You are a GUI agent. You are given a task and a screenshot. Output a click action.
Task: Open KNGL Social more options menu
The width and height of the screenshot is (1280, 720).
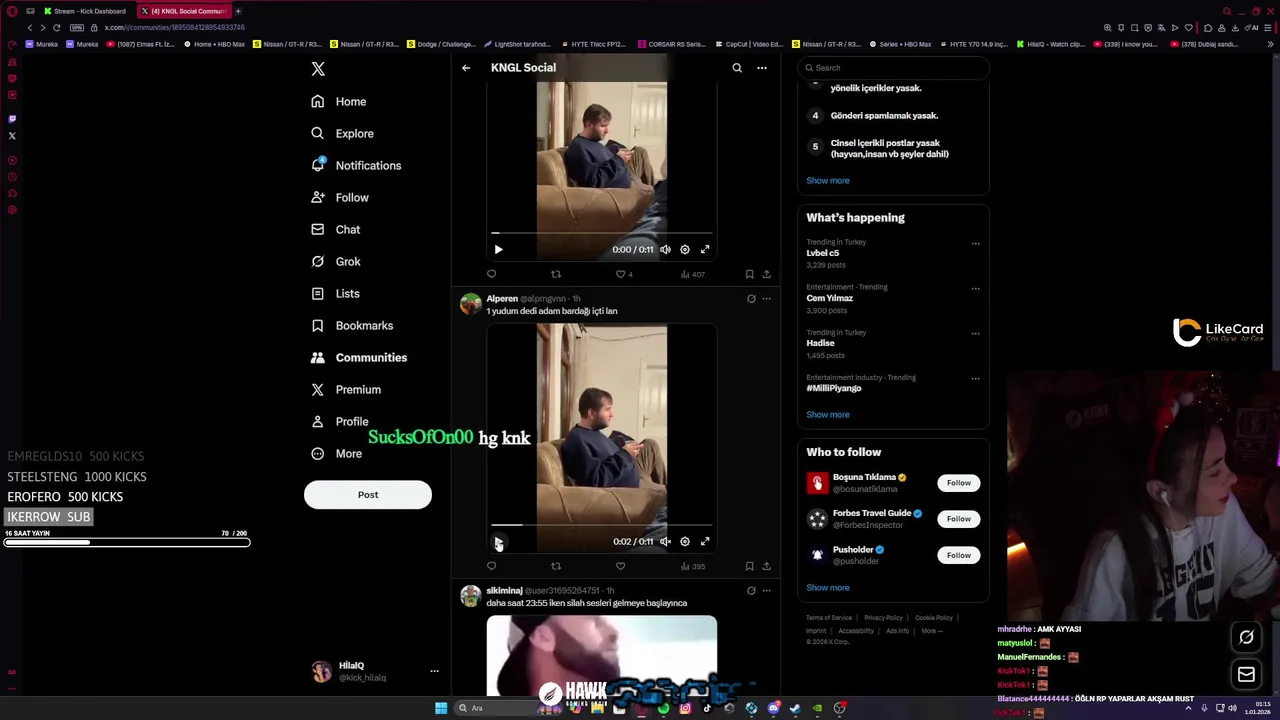click(762, 68)
